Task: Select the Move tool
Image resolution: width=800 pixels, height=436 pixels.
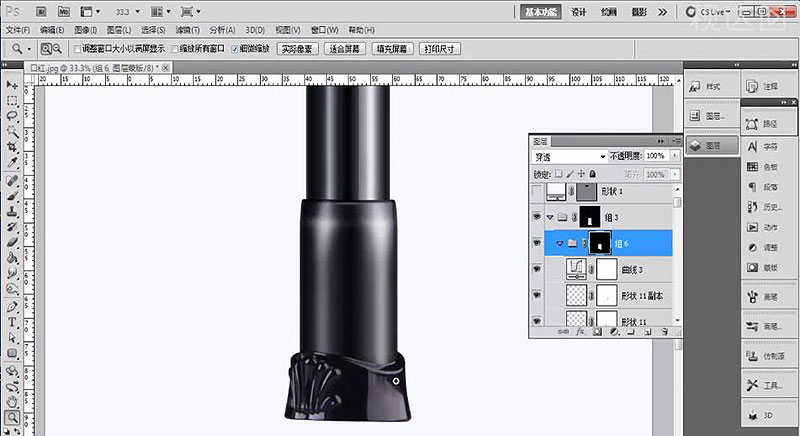Action: [x=12, y=85]
